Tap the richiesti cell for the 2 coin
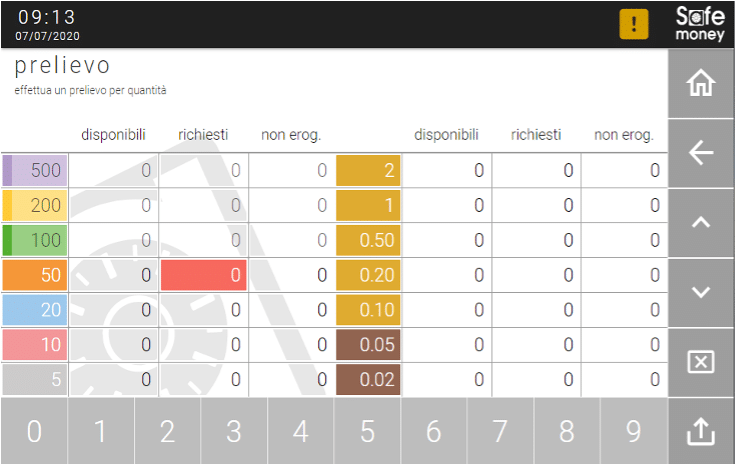 pos(537,170)
